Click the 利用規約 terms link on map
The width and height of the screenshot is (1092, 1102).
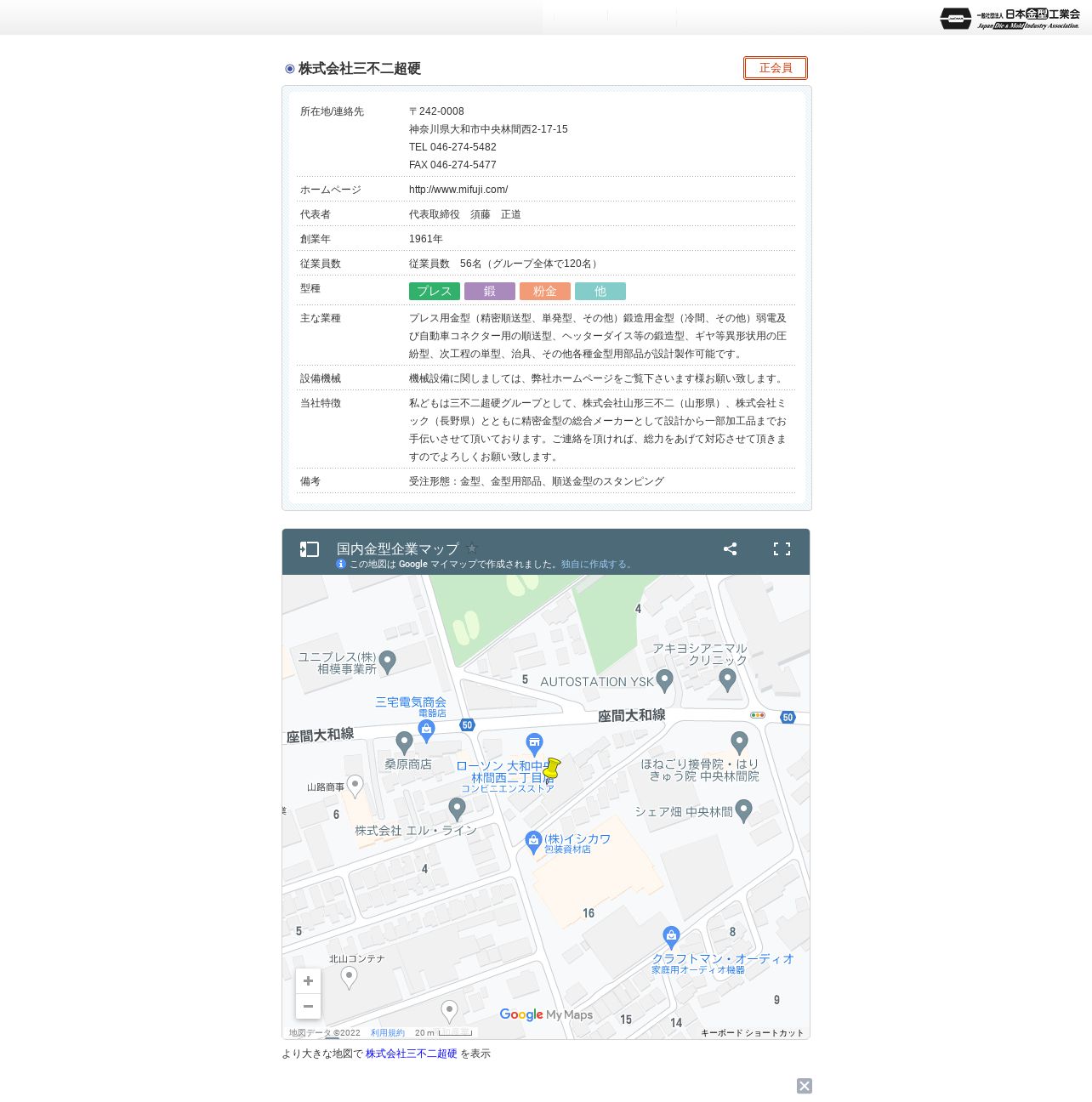pos(388,1033)
